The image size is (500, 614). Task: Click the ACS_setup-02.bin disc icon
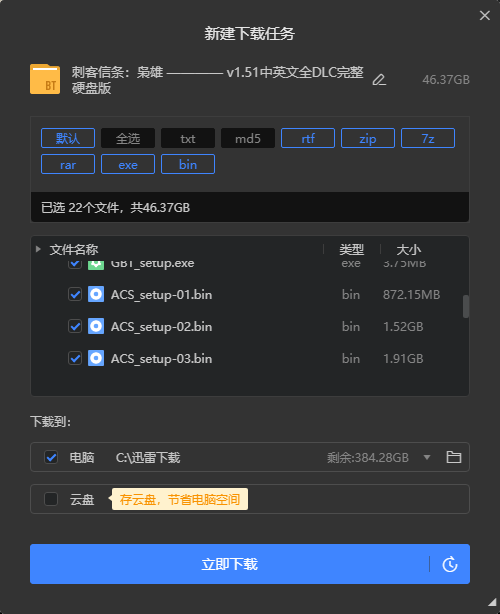click(96, 326)
